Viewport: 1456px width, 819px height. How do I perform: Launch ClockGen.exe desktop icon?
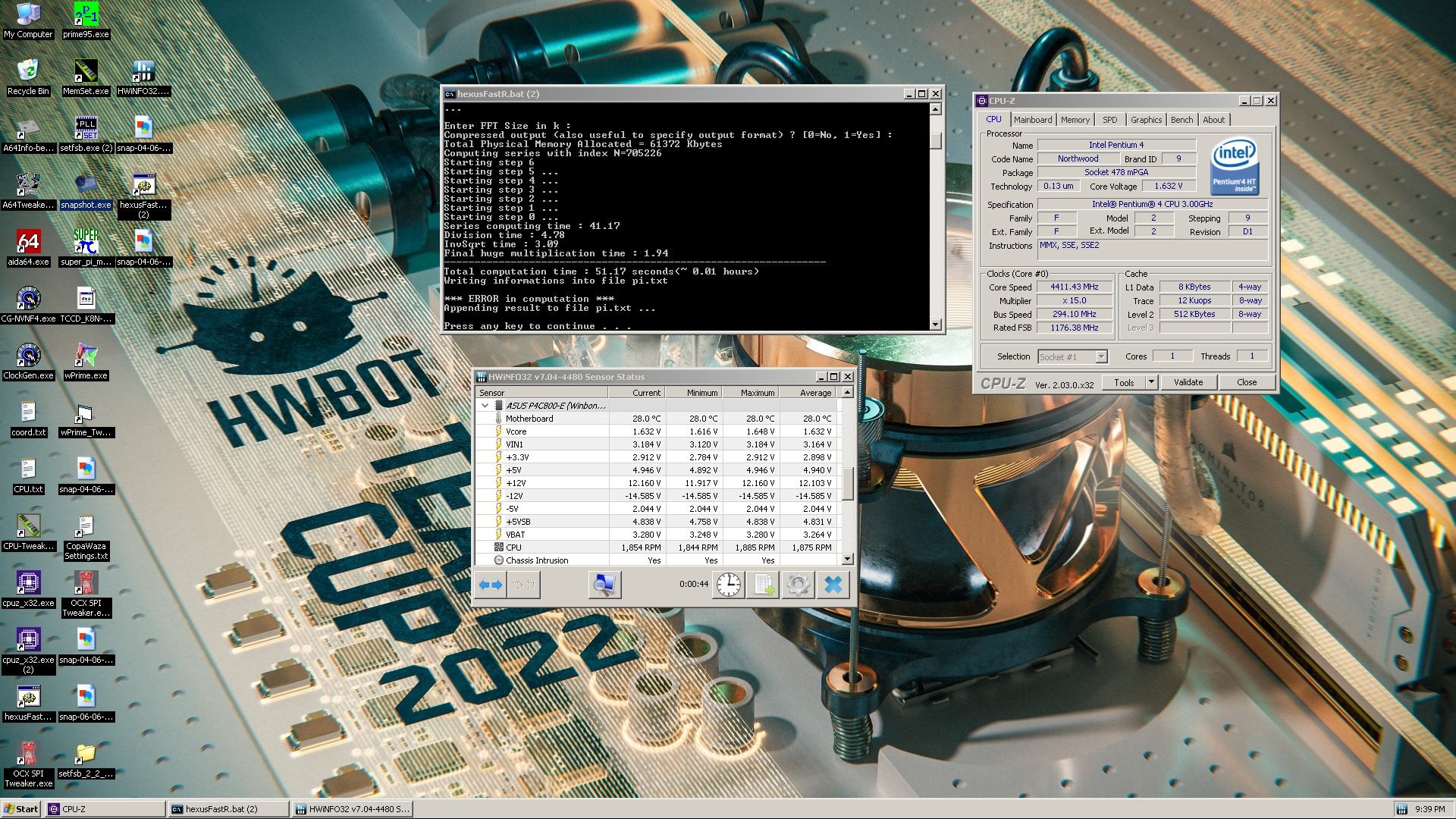pyautogui.click(x=28, y=362)
